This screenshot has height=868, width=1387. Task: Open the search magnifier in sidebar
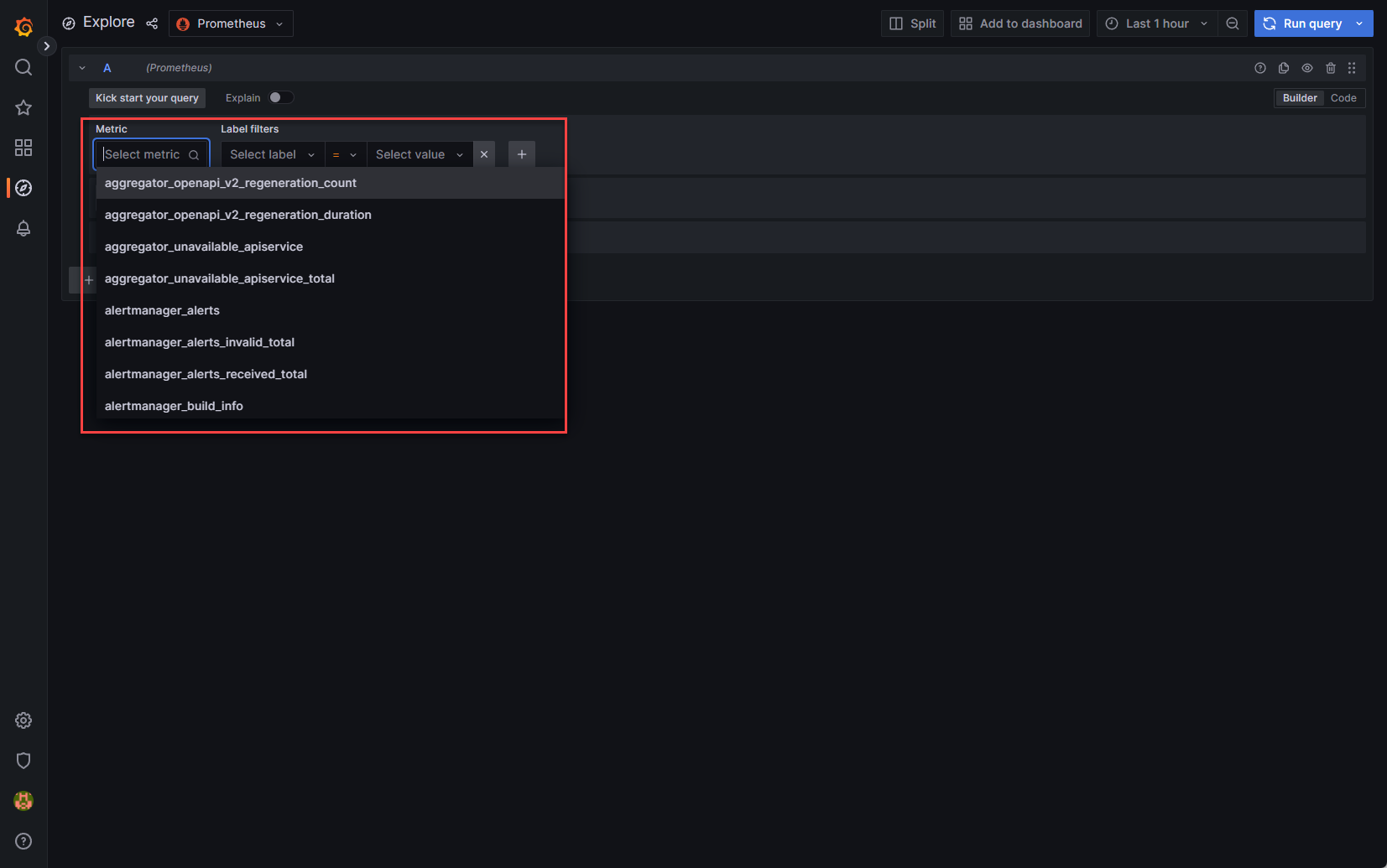click(23, 67)
